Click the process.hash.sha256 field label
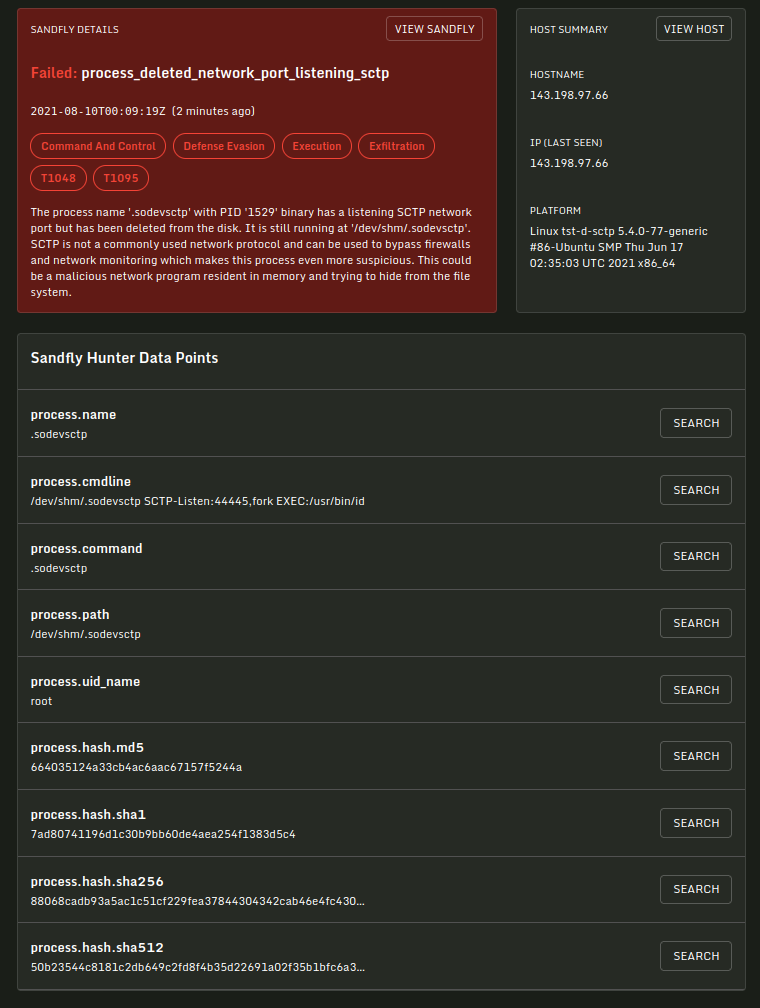Image resolution: width=760 pixels, height=1008 pixels. tap(97, 881)
